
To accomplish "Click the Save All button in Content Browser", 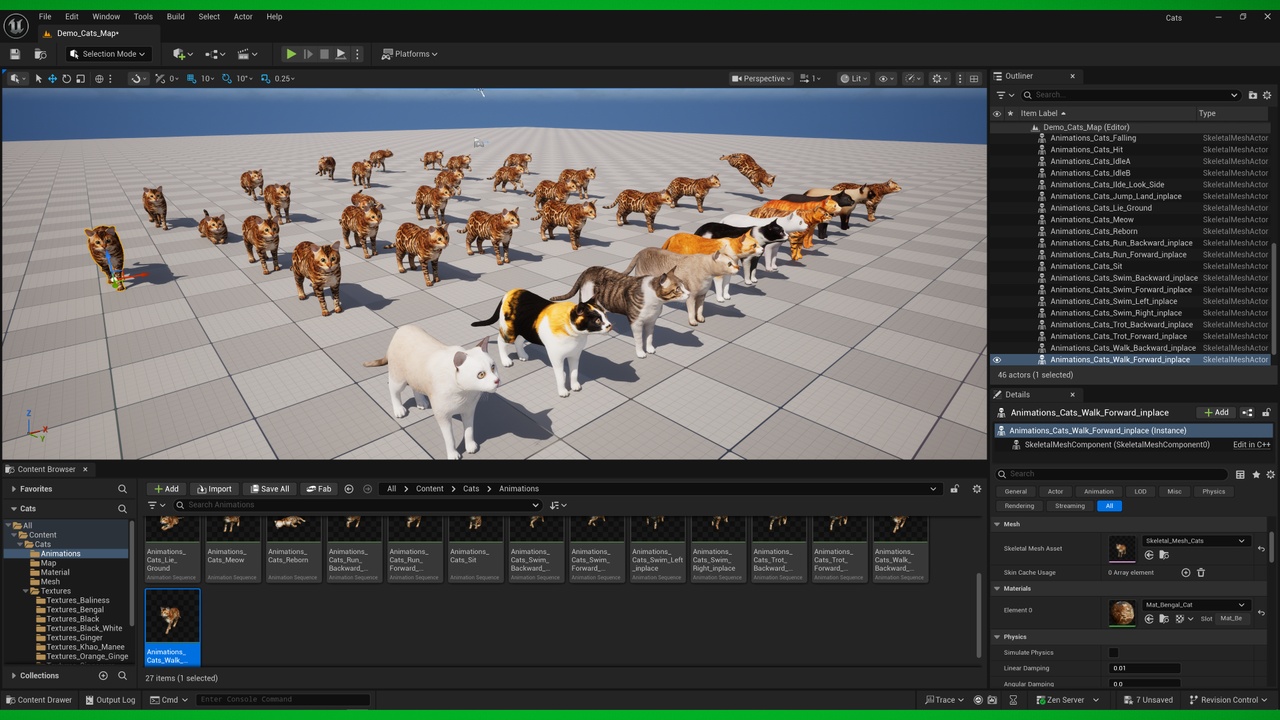I will coord(268,489).
